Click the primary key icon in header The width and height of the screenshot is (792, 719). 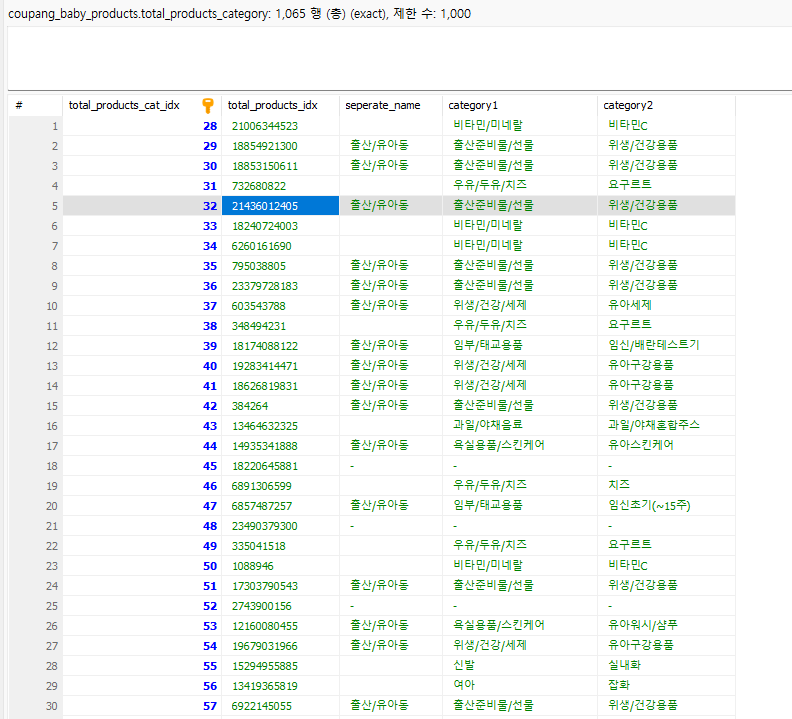[x=208, y=106]
